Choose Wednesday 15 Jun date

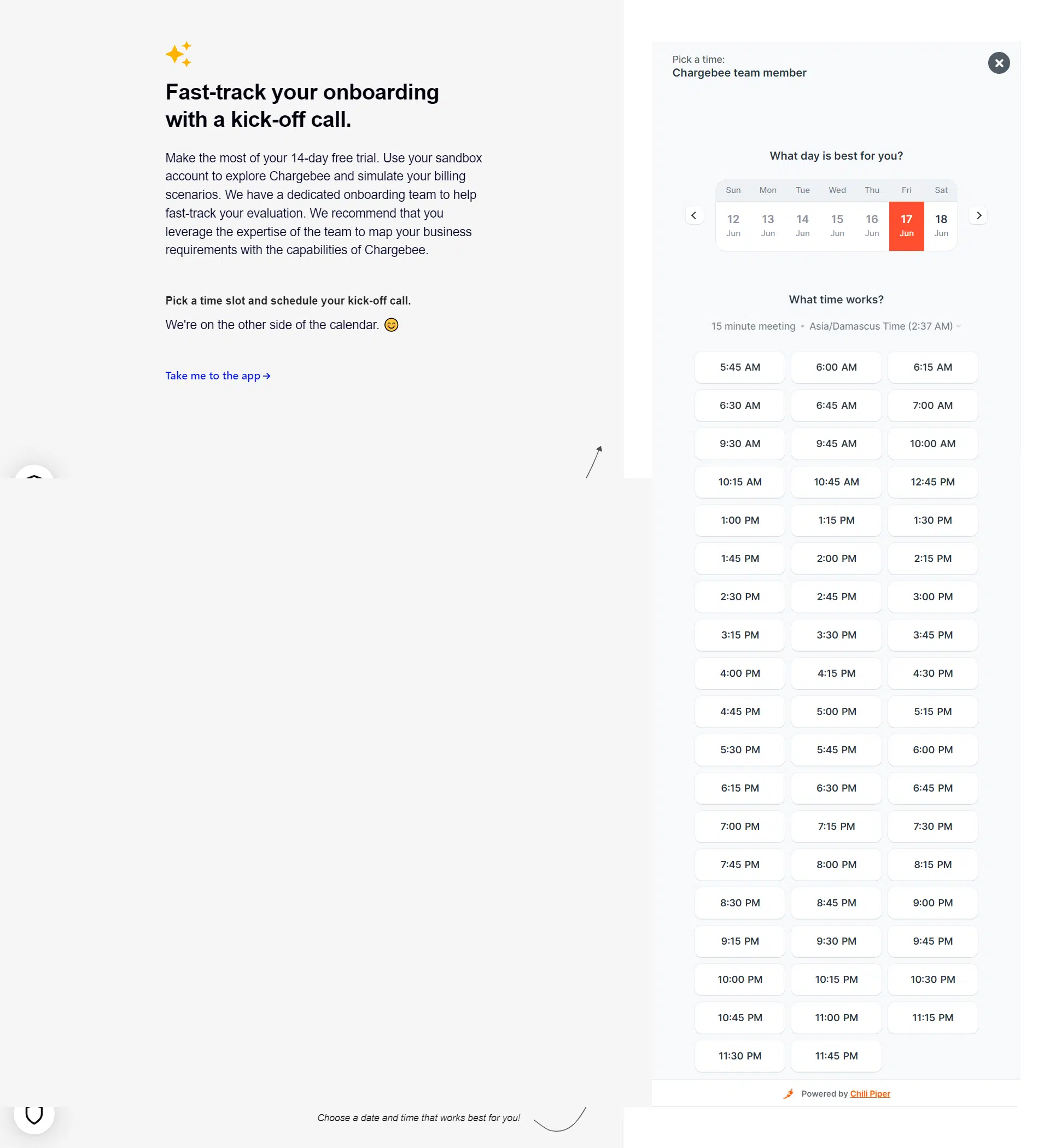(x=836, y=225)
